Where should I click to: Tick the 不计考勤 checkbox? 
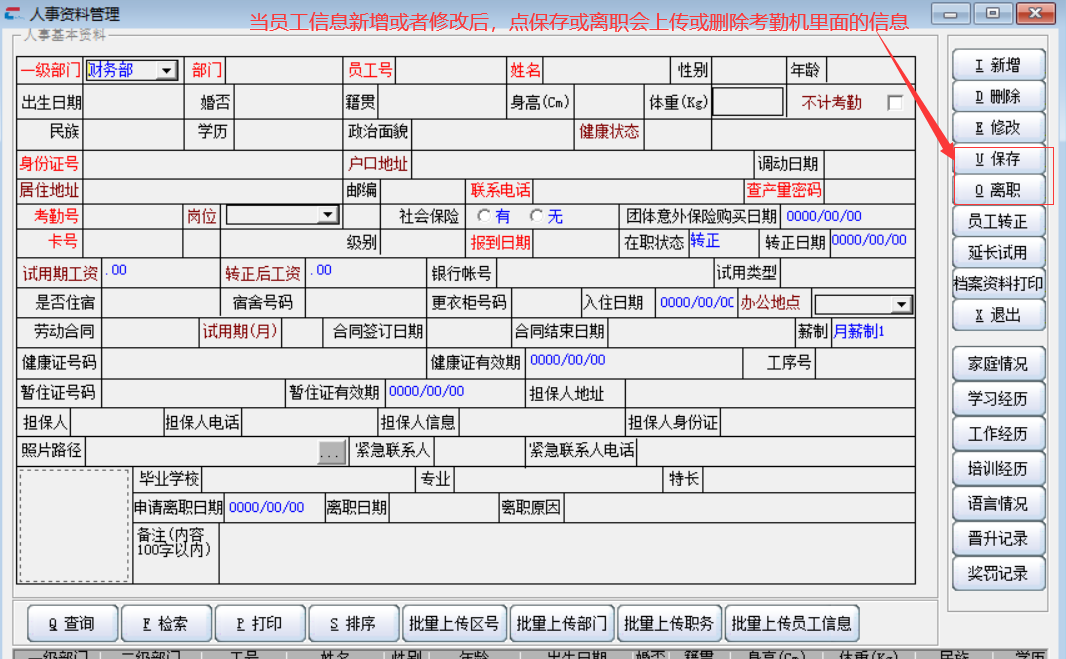tap(895, 103)
